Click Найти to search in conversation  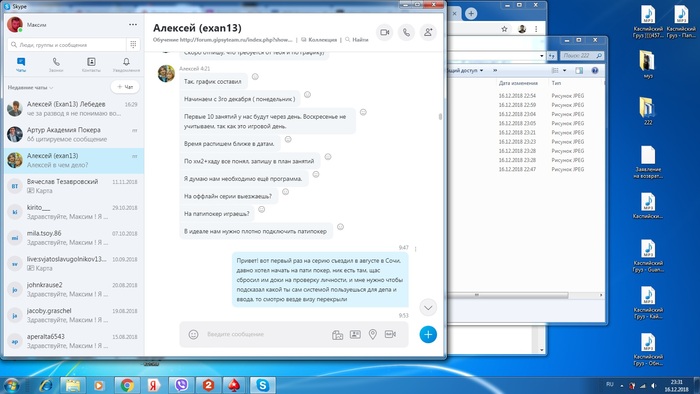pos(357,40)
